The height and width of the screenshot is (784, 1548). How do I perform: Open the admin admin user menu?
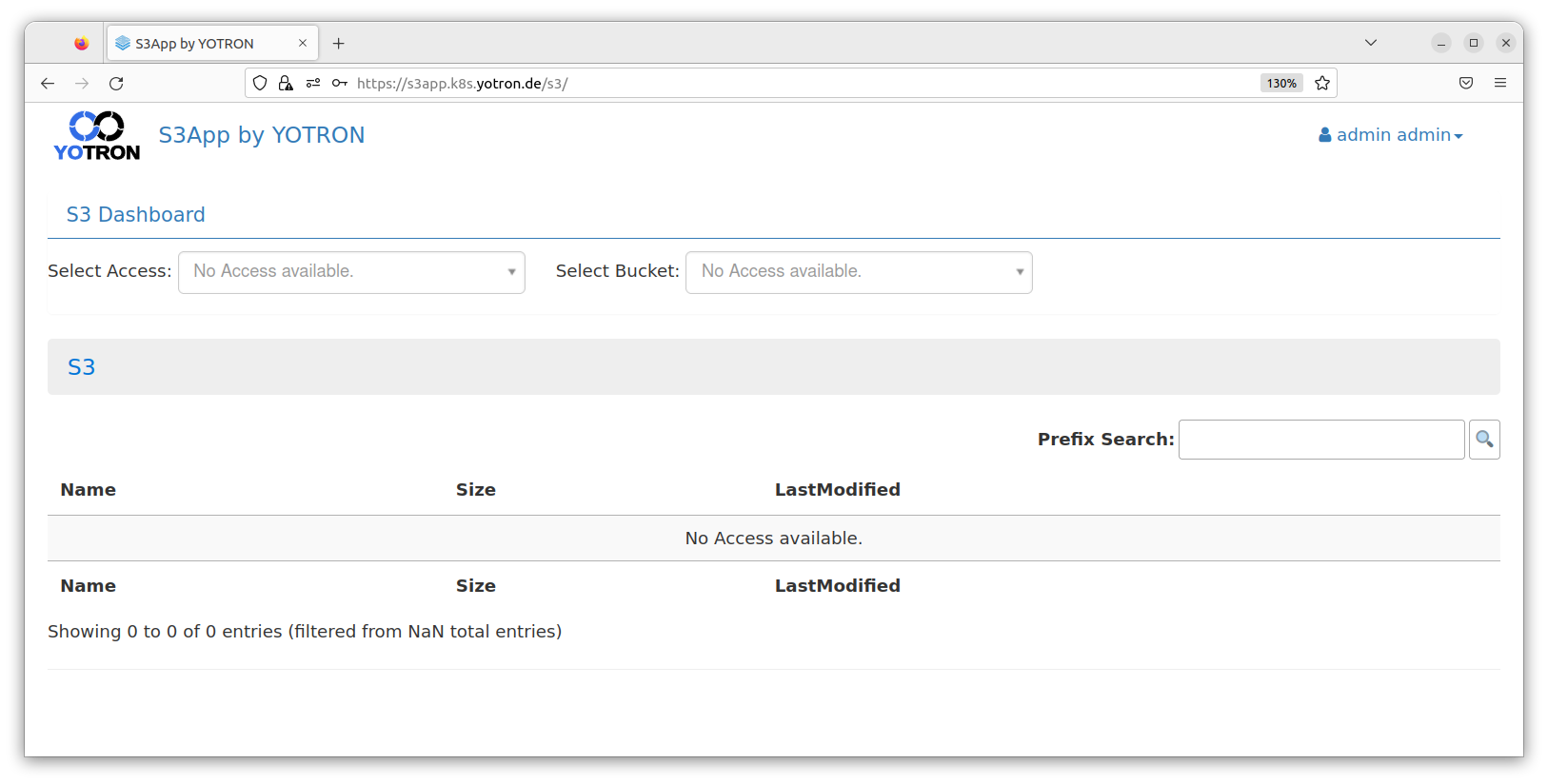pyautogui.click(x=1390, y=135)
